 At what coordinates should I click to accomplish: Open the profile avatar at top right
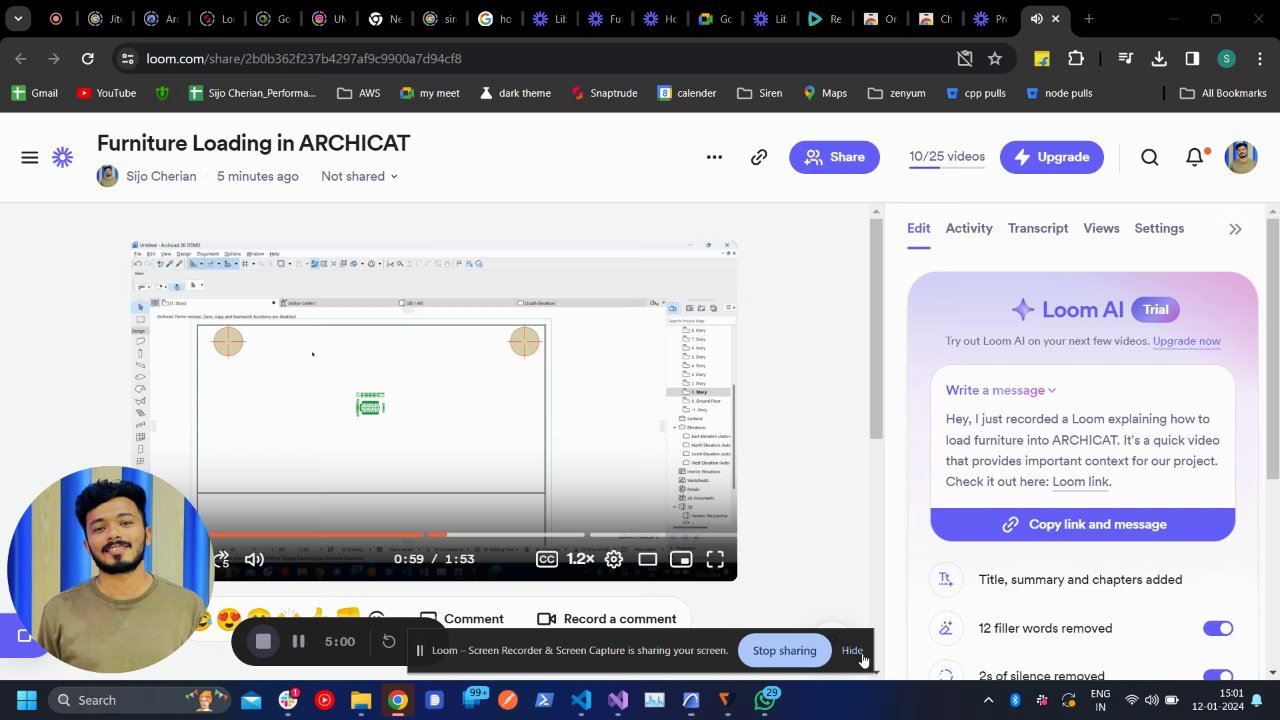[1241, 157]
